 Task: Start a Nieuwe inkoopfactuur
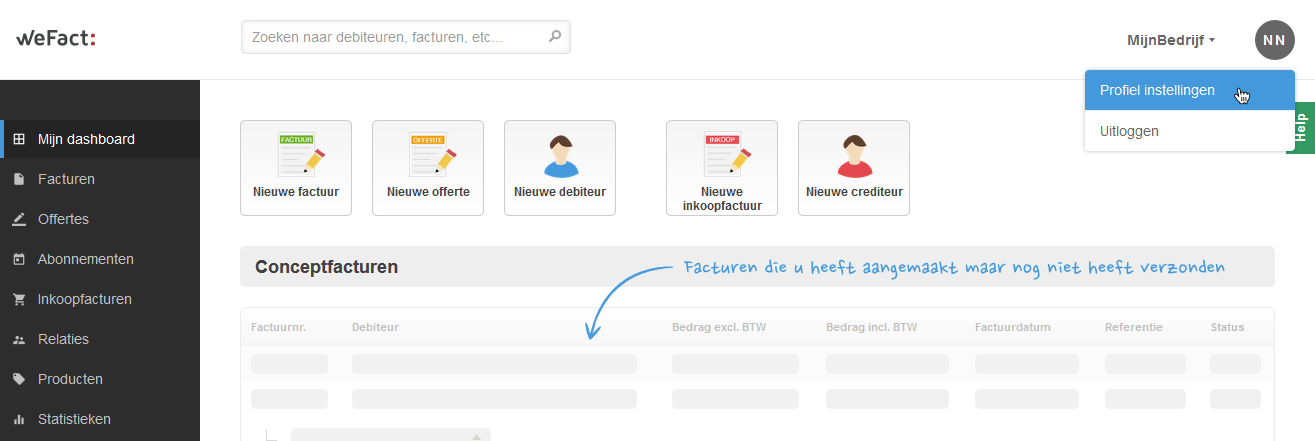click(x=722, y=167)
